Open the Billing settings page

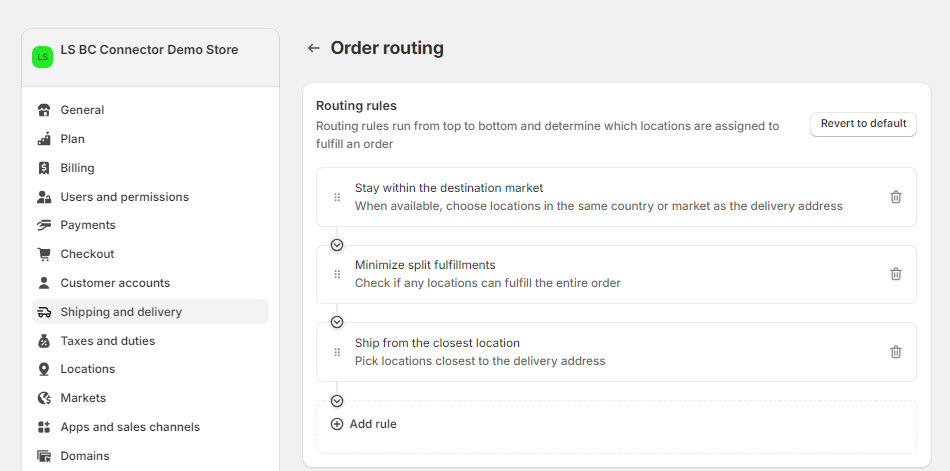[x=77, y=168]
